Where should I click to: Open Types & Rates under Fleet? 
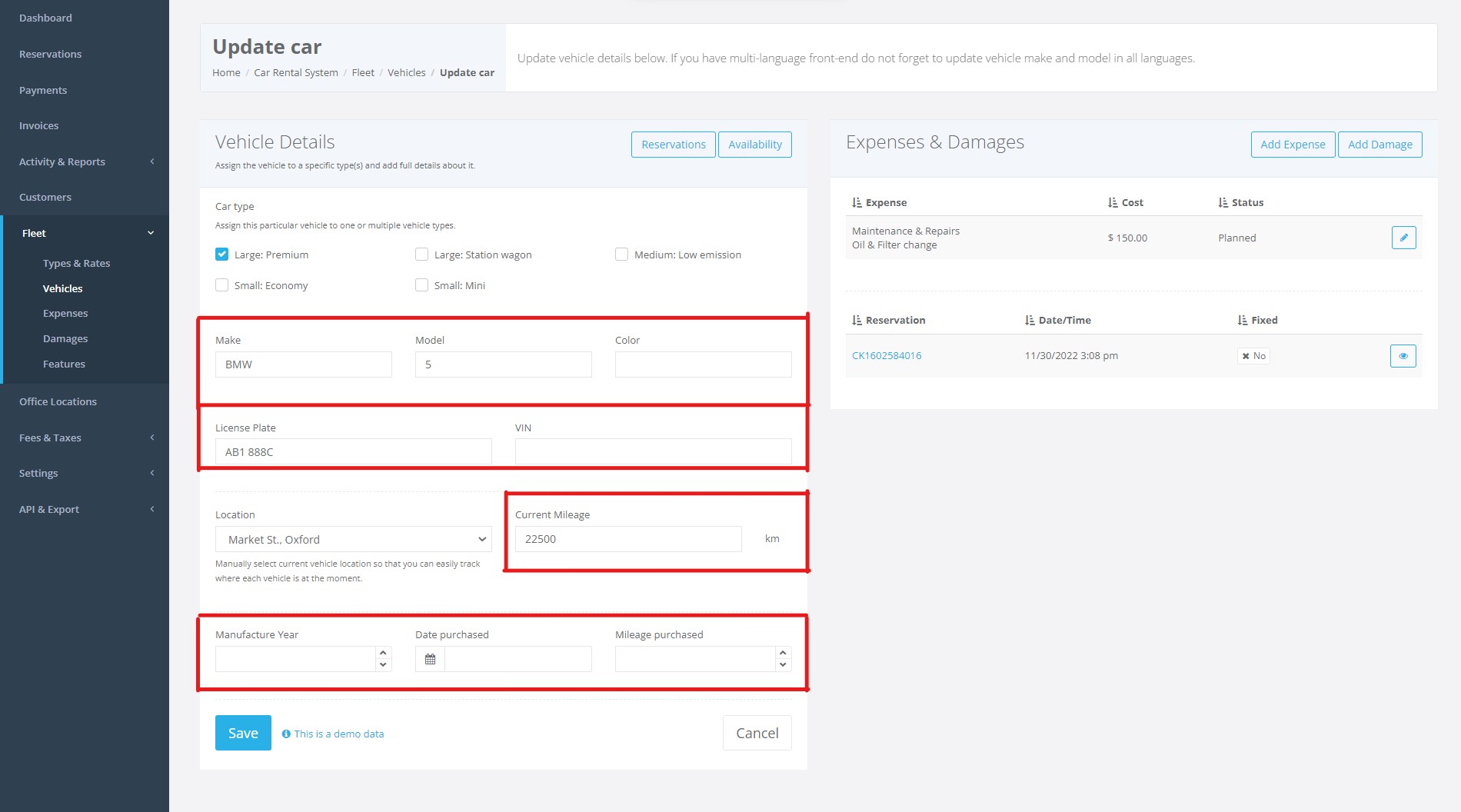coord(76,263)
